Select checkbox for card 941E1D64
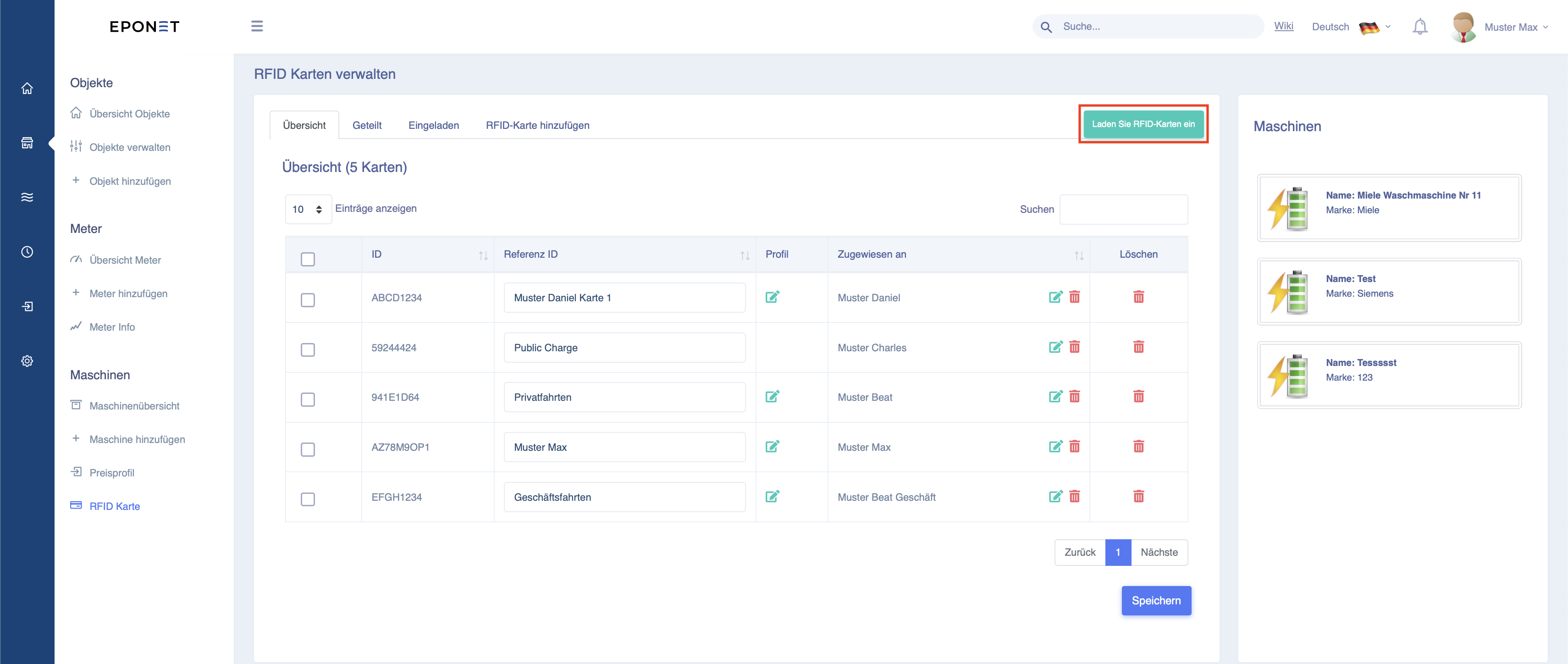The width and height of the screenshot is (1568, 664). pos(307,399)
